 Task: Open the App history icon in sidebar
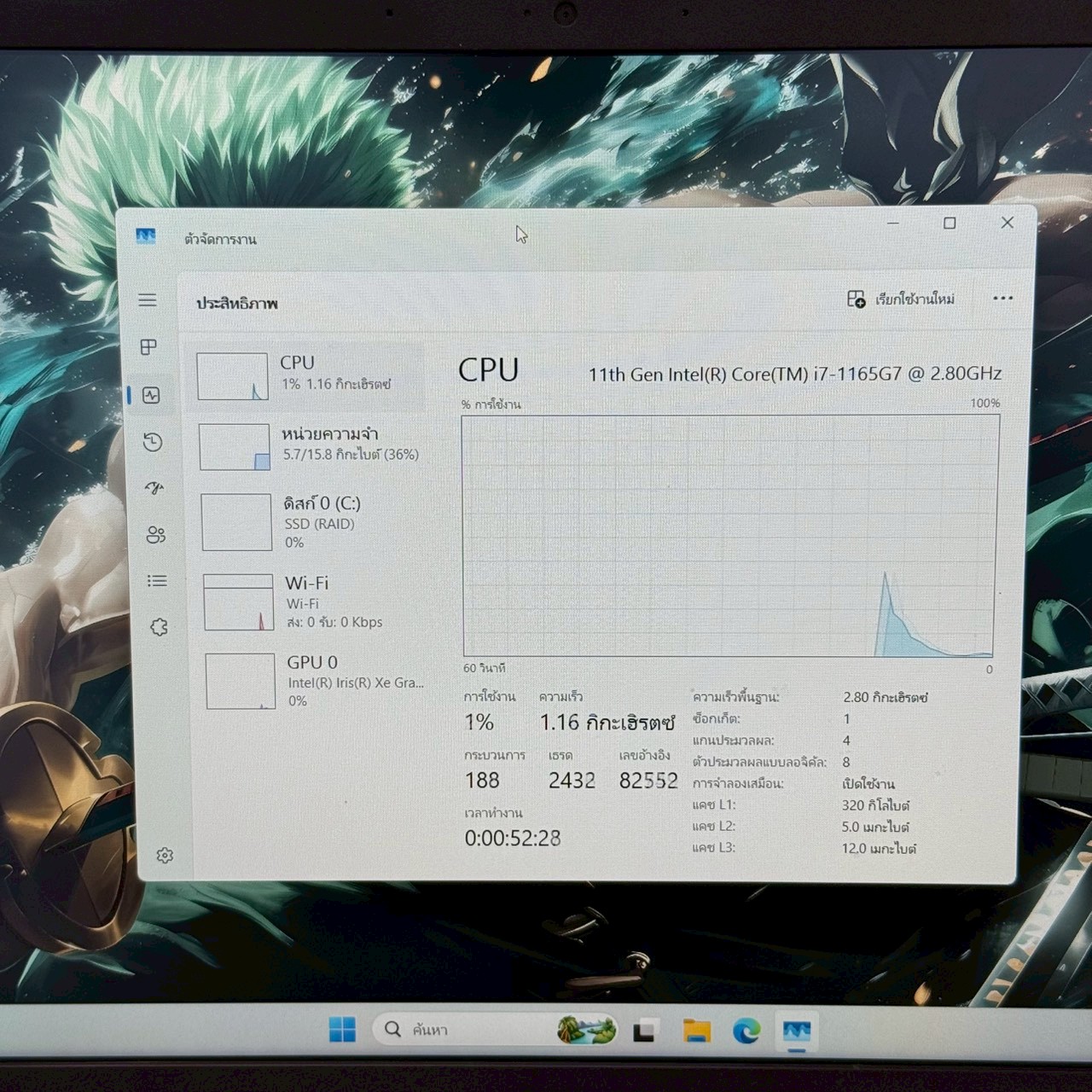pyautogui.click(x=153, y=442)
